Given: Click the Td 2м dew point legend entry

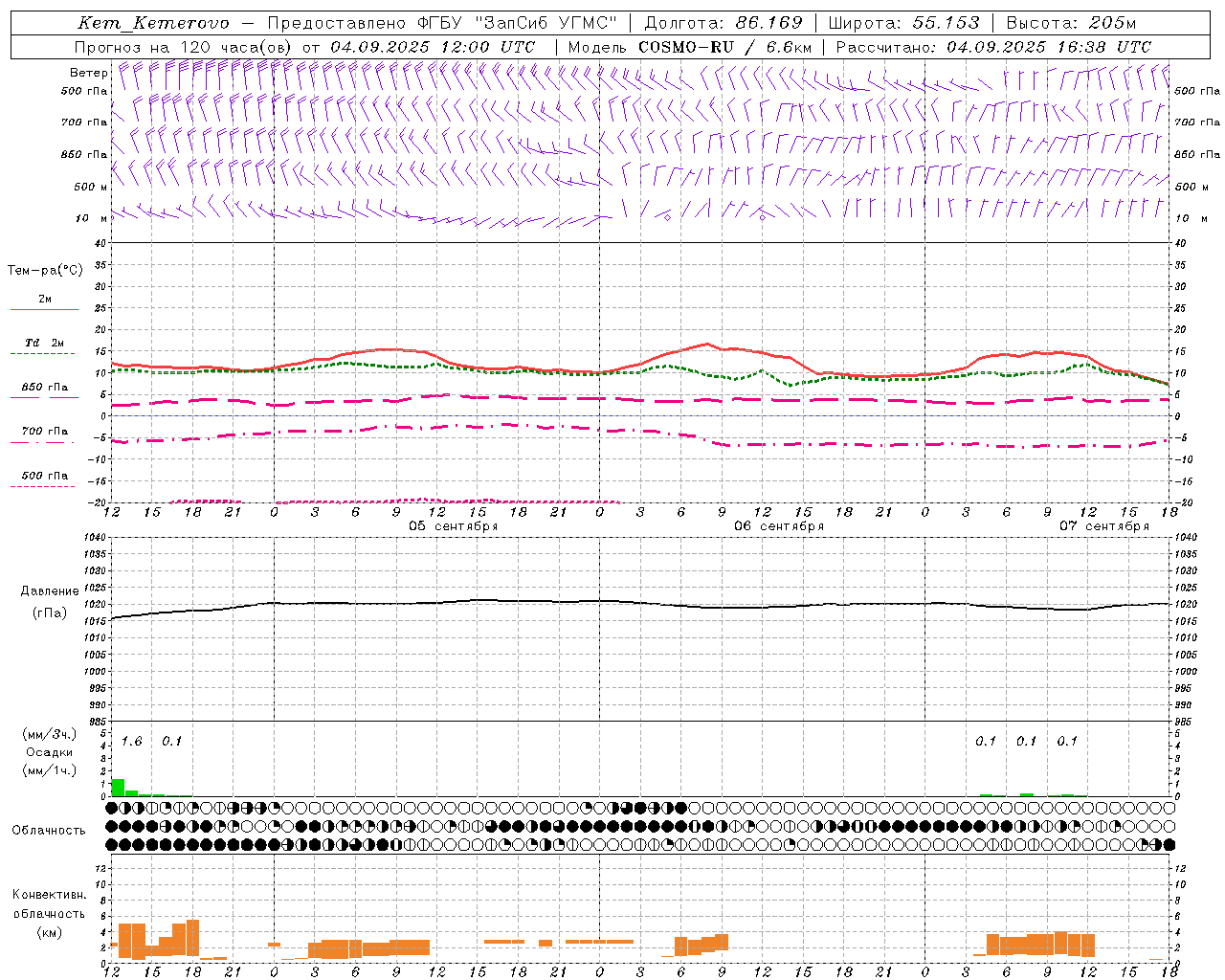Looking at the screenshot, I should (44, 343).
